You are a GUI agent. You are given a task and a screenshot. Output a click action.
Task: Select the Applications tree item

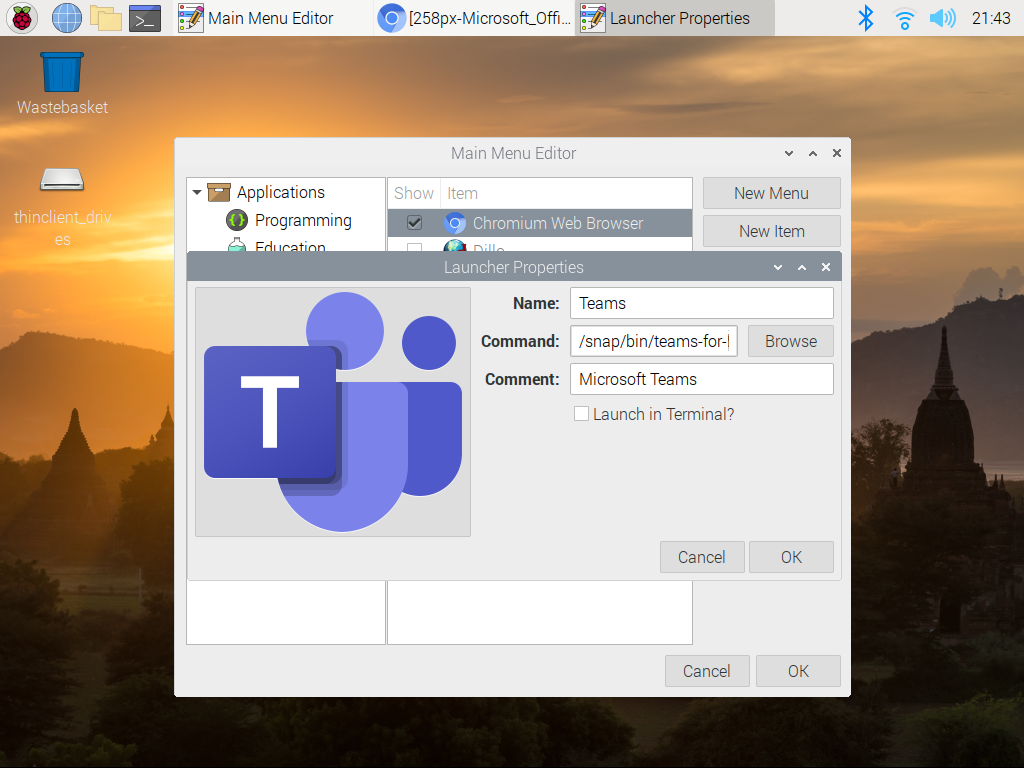281,192
